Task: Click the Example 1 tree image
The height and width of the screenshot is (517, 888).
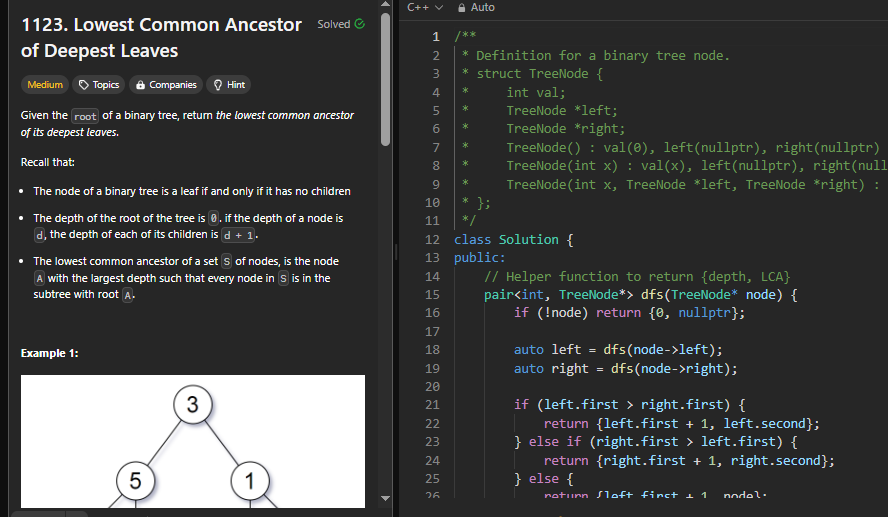Action: [193, 441]
